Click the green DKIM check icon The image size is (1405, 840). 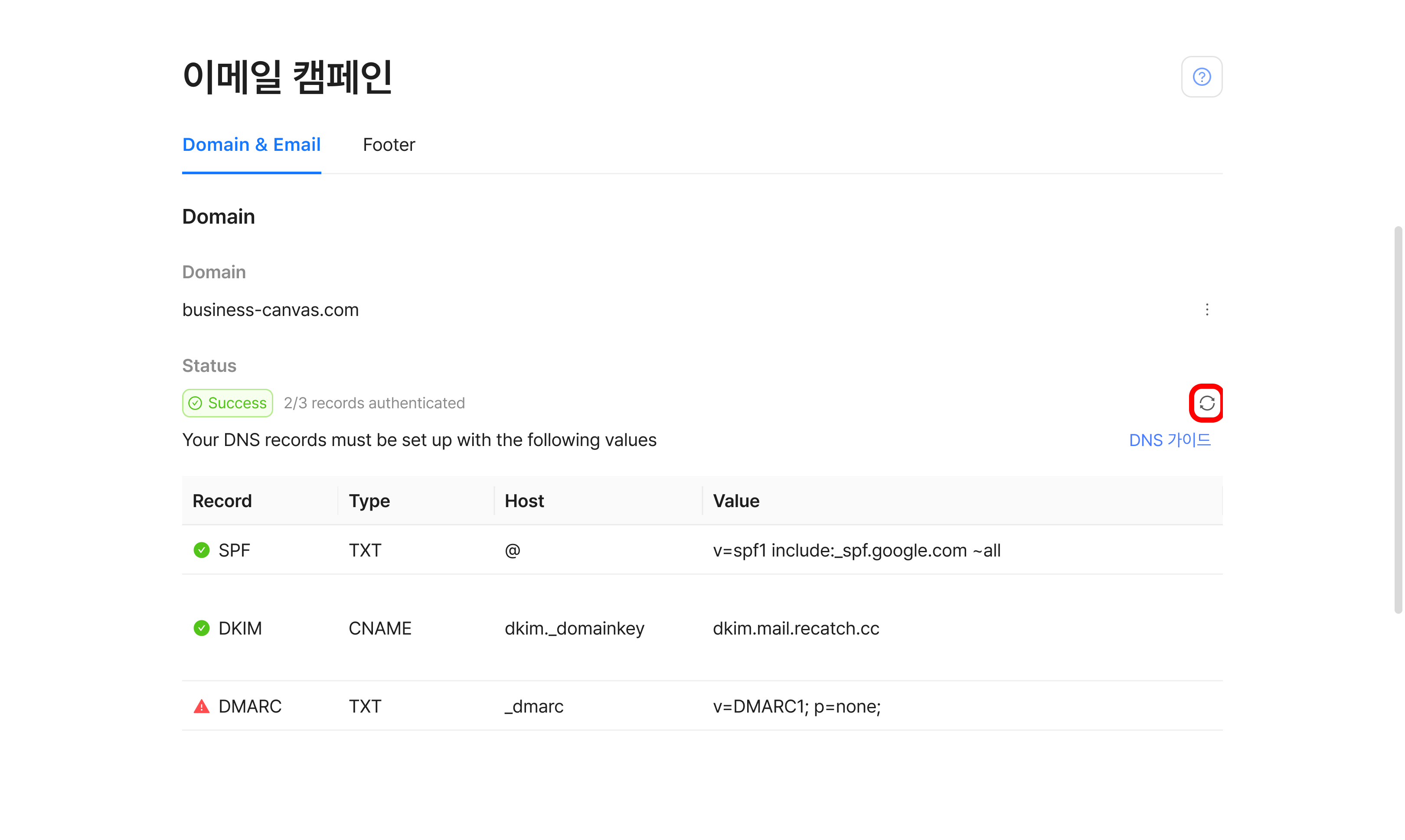point(202,628)
